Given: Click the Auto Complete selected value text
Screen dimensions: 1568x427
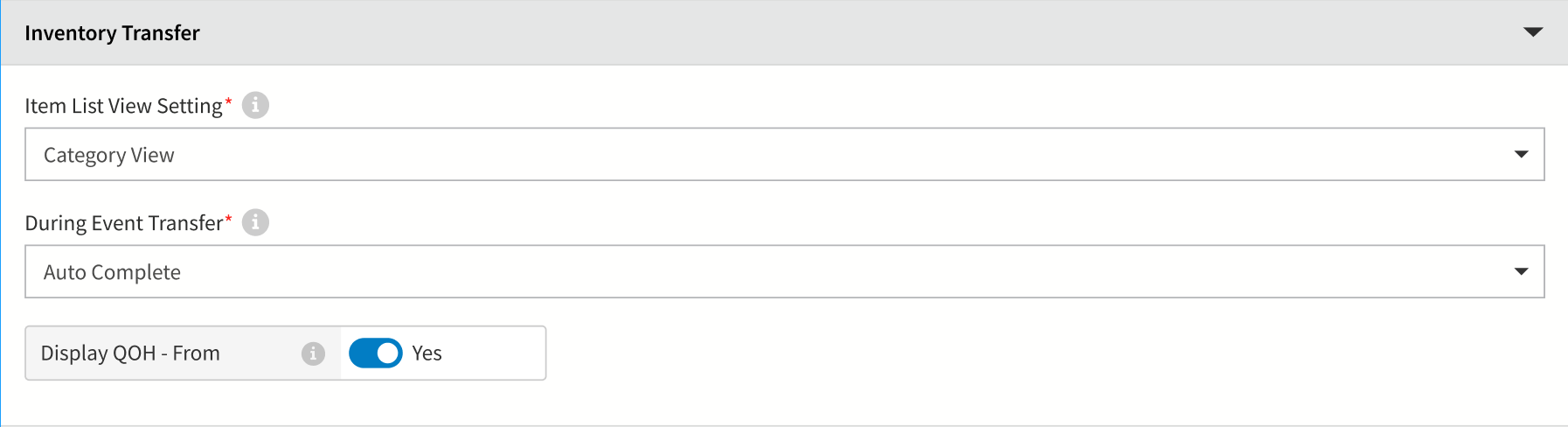Looking at the screenshot, I should click(x=112, y=273).
